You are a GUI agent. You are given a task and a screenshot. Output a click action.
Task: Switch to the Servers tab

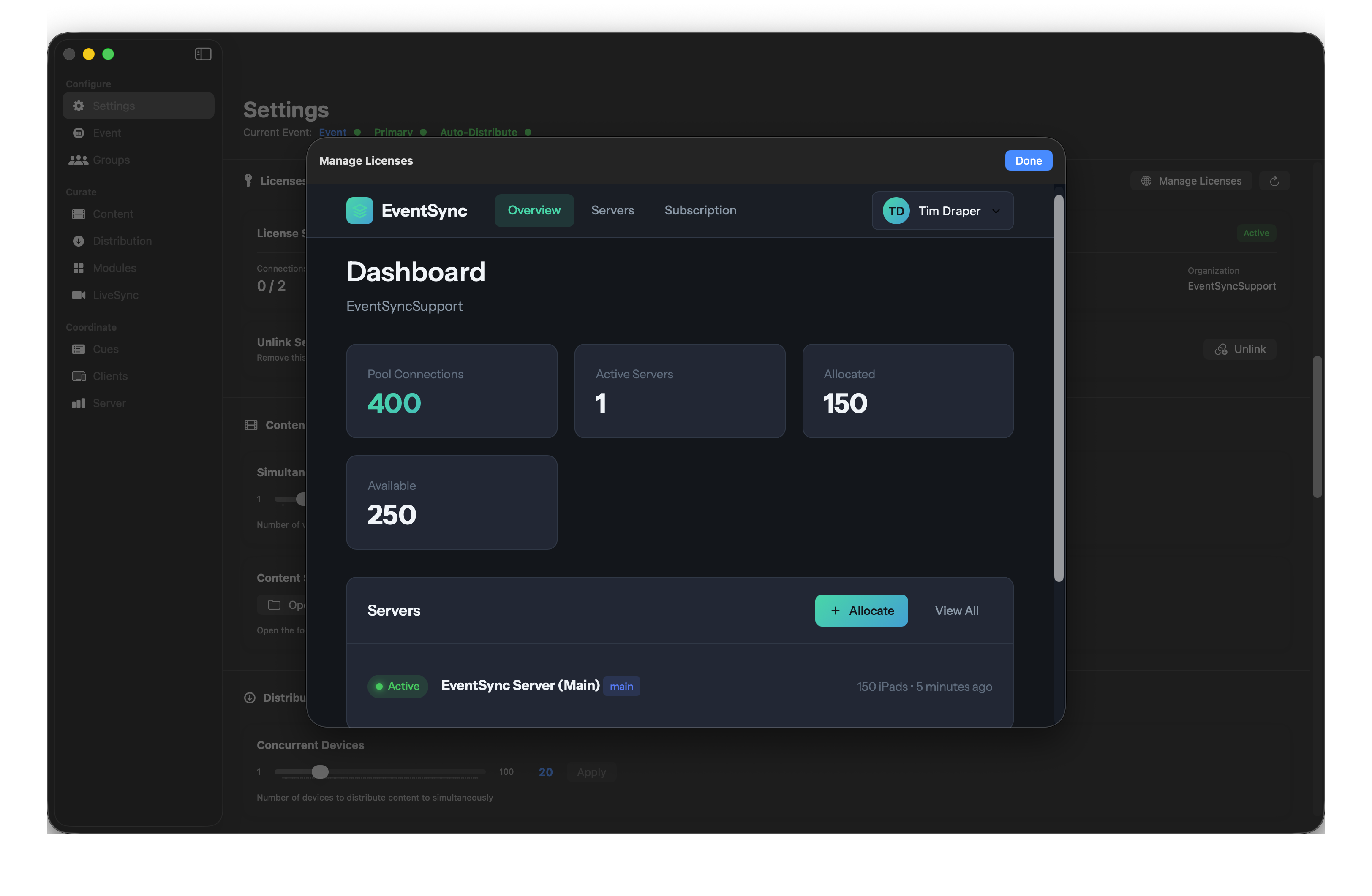click(x=612, y=211)
